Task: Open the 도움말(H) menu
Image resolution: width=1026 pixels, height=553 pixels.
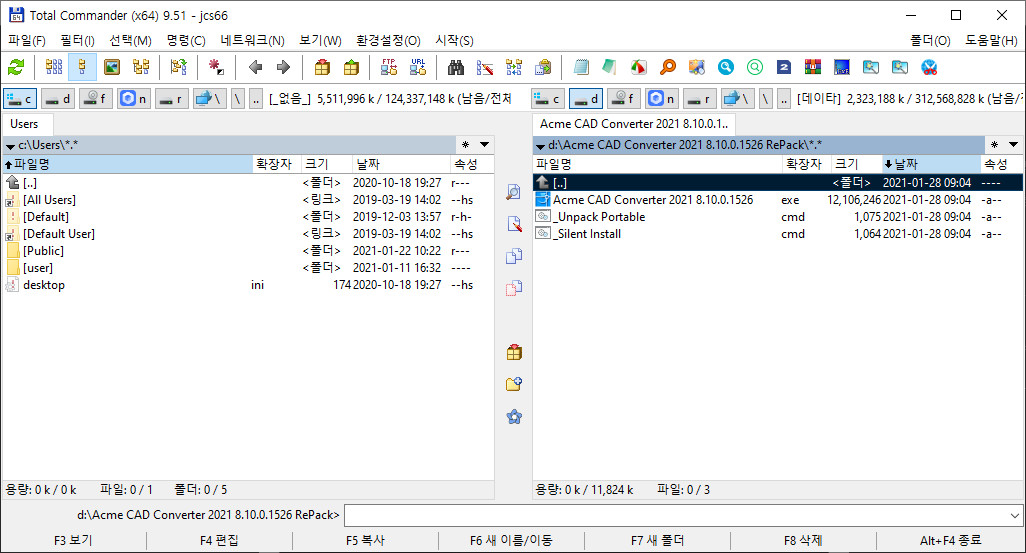Action: click(991, 41)
